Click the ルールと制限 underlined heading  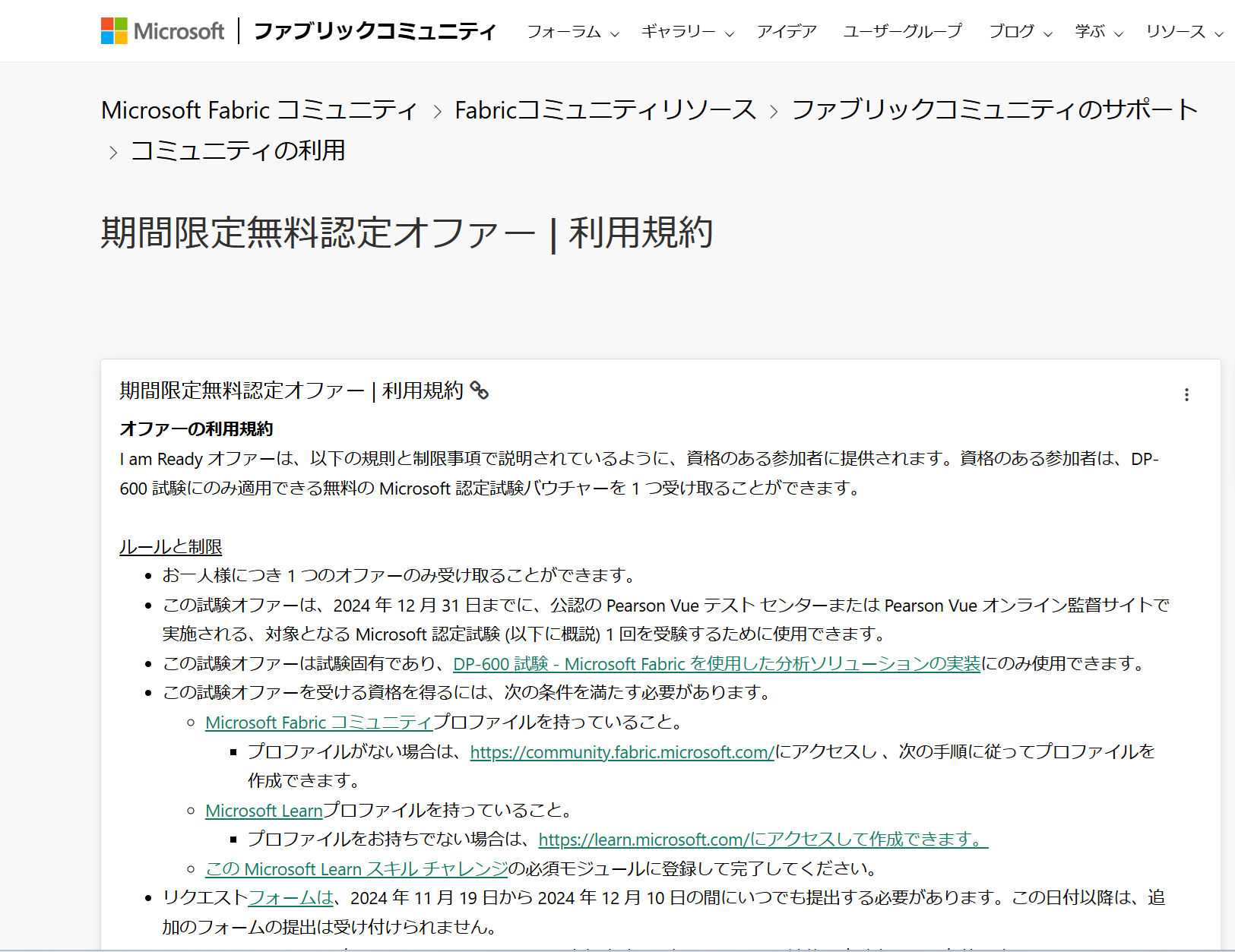(x=171, y=547)
